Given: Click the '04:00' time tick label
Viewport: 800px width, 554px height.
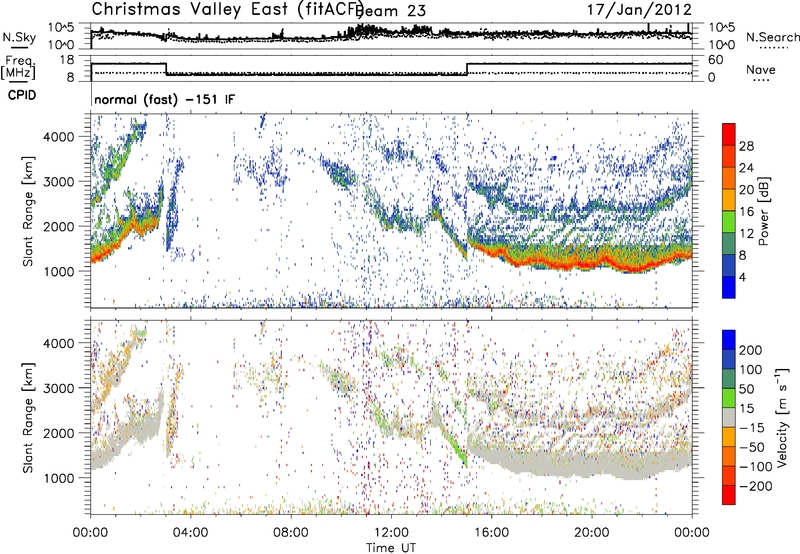Looking at the screenshot, I should [x=191, y=533].
